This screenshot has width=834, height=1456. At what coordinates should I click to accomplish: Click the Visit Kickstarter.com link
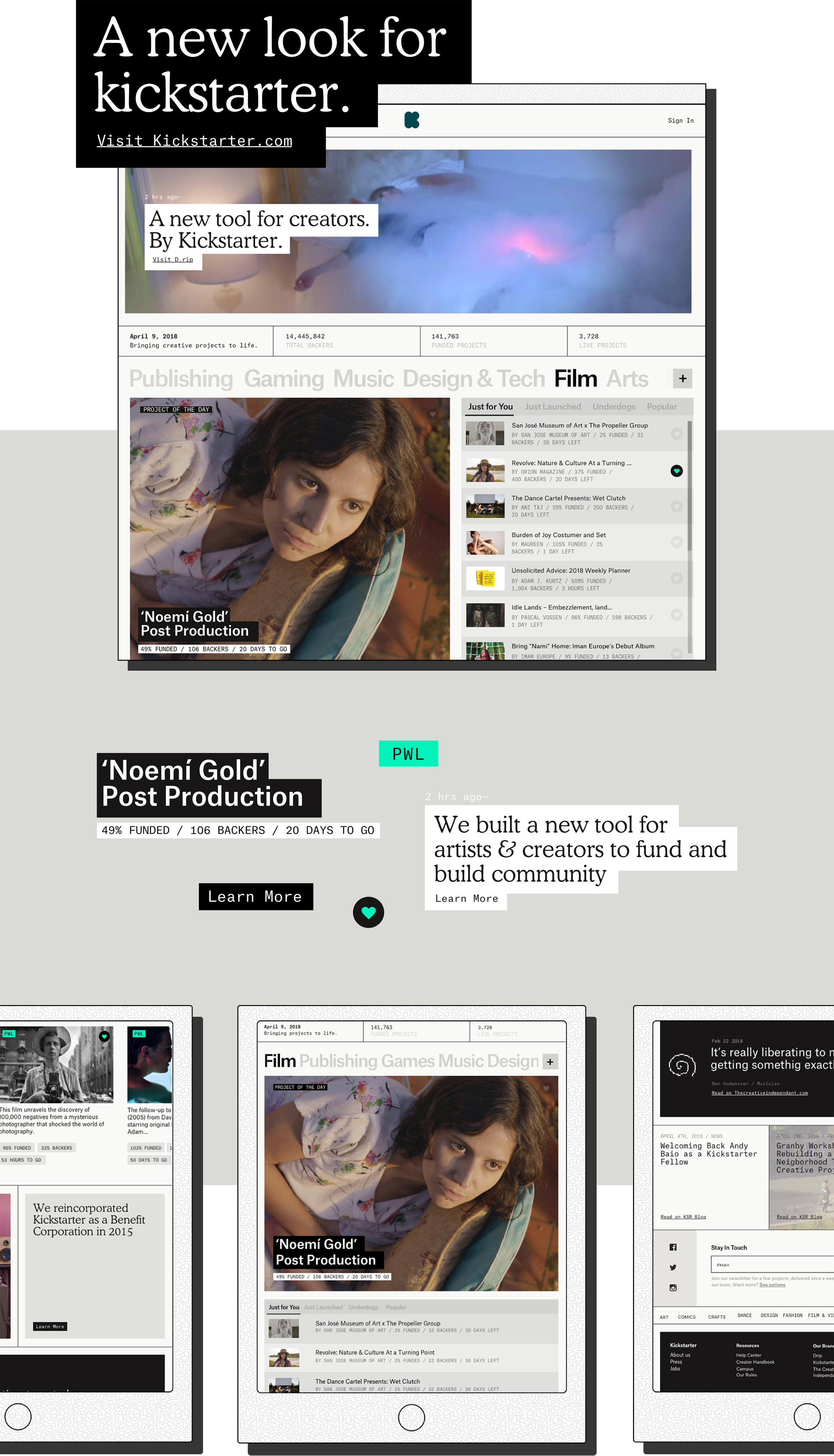coord(194,141)
